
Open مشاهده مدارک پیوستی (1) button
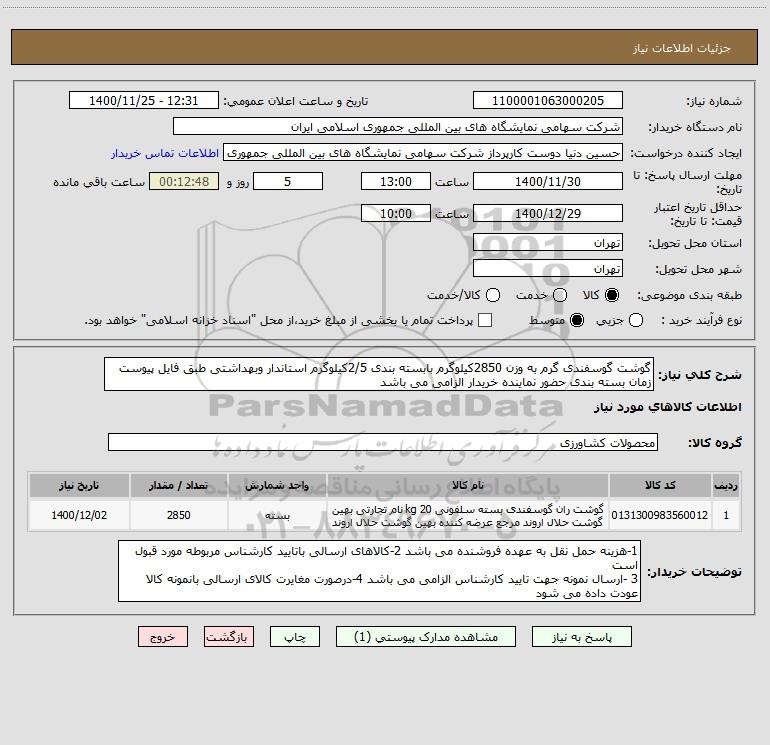point(426,637)
